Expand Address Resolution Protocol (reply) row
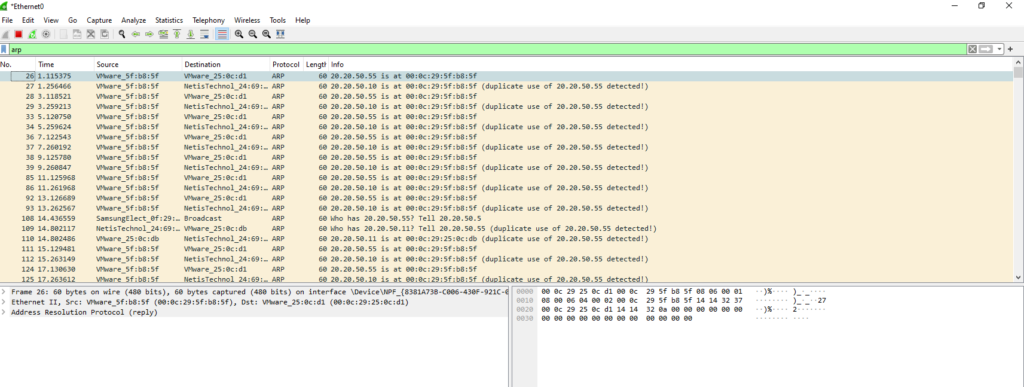Screen dimensions: 1024x387 coord(4,313)
